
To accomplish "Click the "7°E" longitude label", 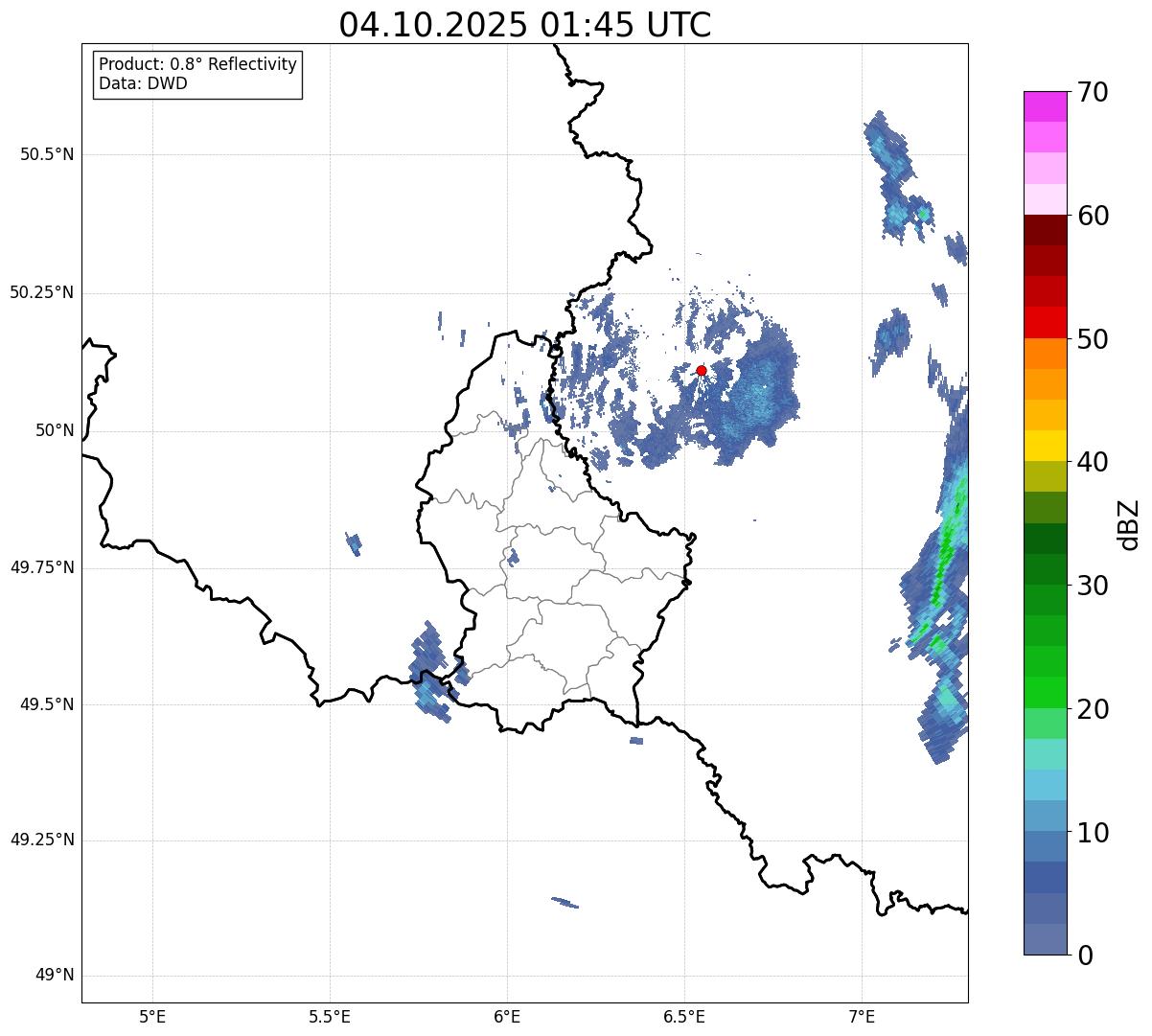I will click(x=862, y=1016).
